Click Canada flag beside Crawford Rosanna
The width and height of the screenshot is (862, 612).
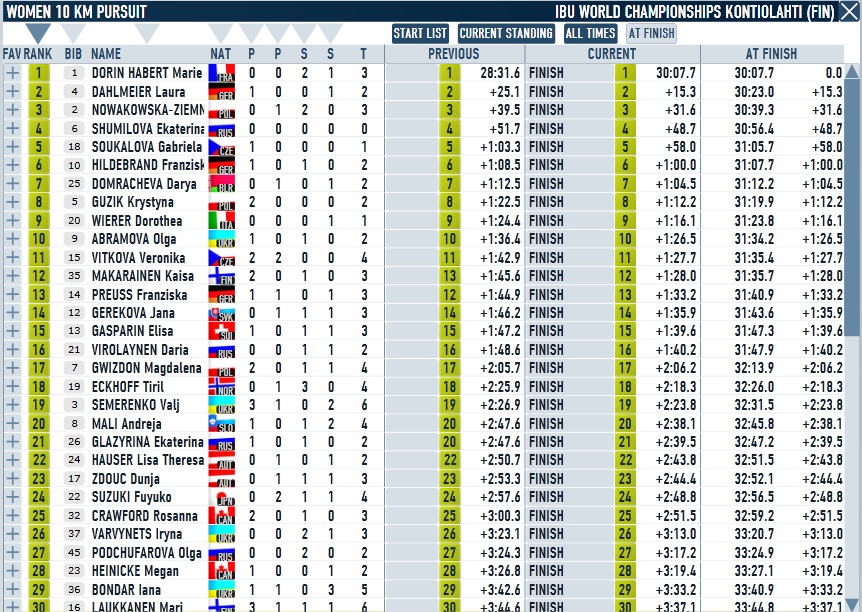pyautogui.click(x=222, y=516)
